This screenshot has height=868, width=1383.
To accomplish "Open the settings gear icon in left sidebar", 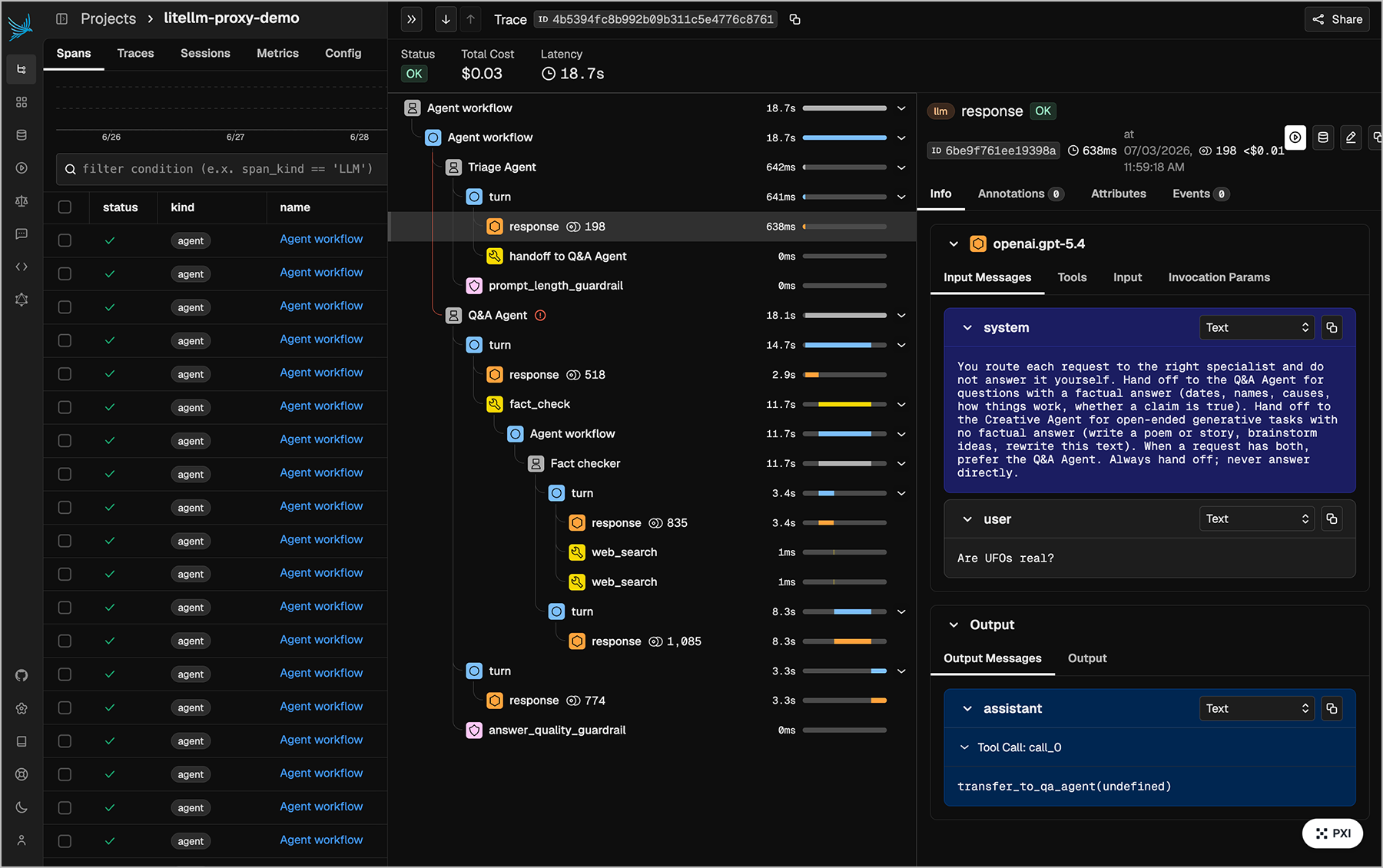I will tap(22, 708).
